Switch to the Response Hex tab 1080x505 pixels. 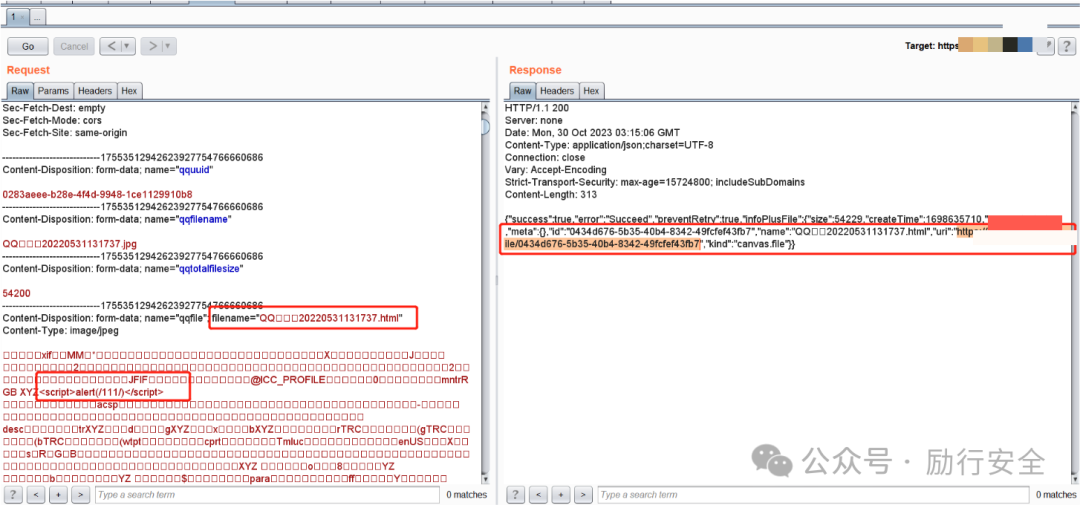click(x=591, y=91)
